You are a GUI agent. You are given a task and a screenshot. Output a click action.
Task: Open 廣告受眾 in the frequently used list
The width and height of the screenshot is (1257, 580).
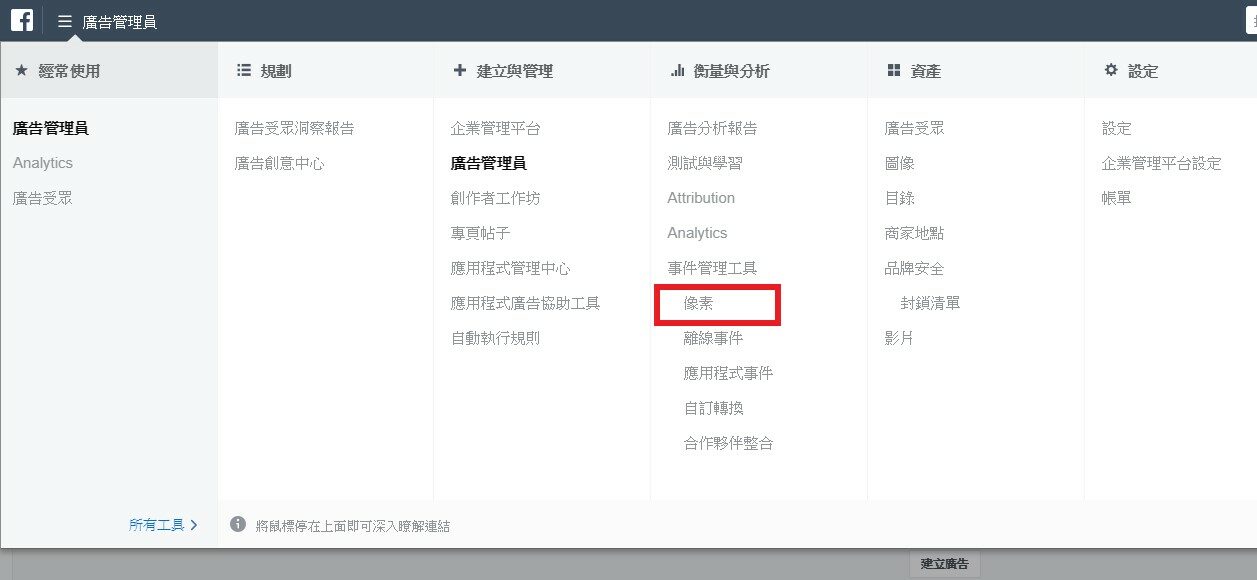43,198
